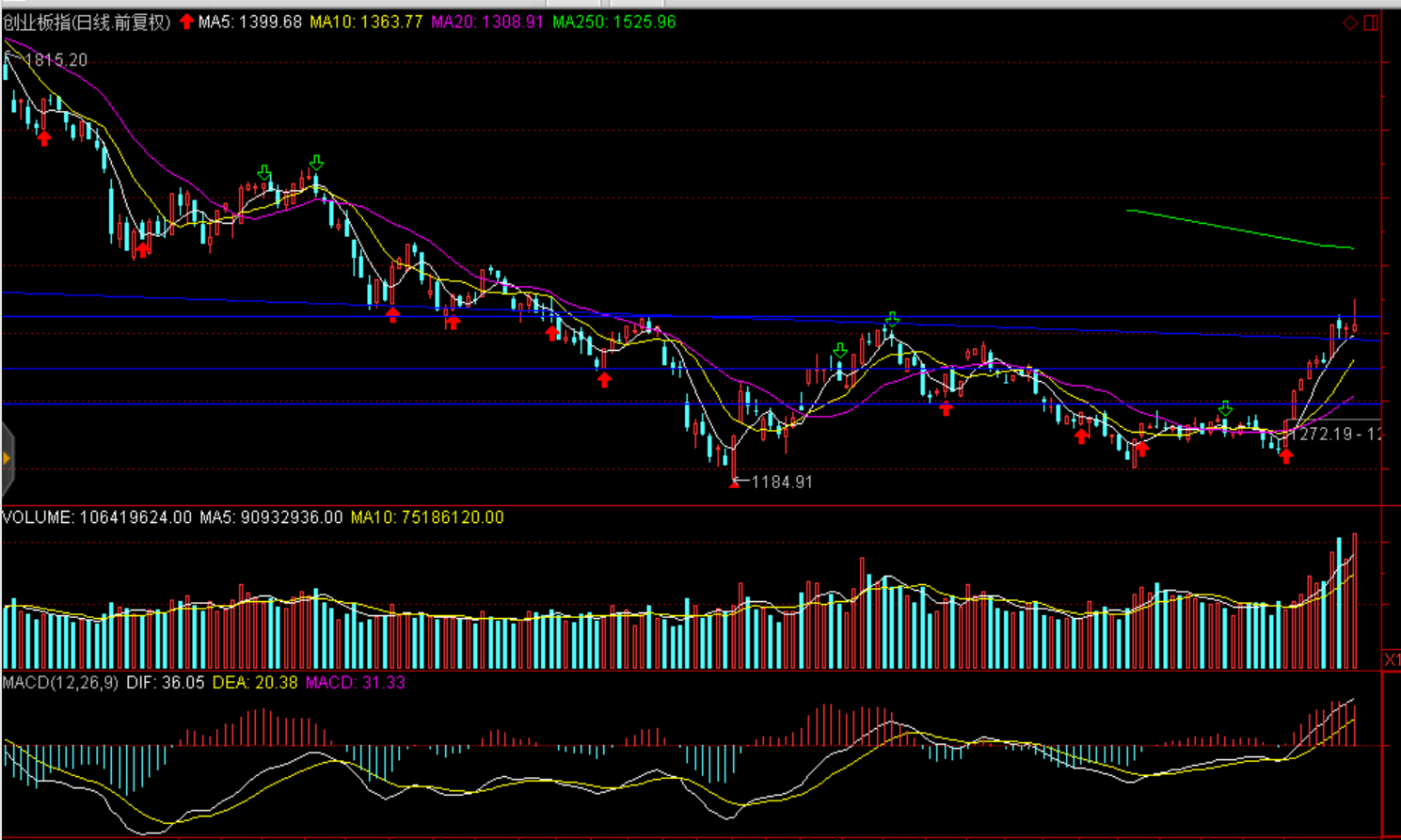Viewport: 1401px width, 840px height.
Task: Click the tallest volume bar at far right
Action: tap(1355, 601)
